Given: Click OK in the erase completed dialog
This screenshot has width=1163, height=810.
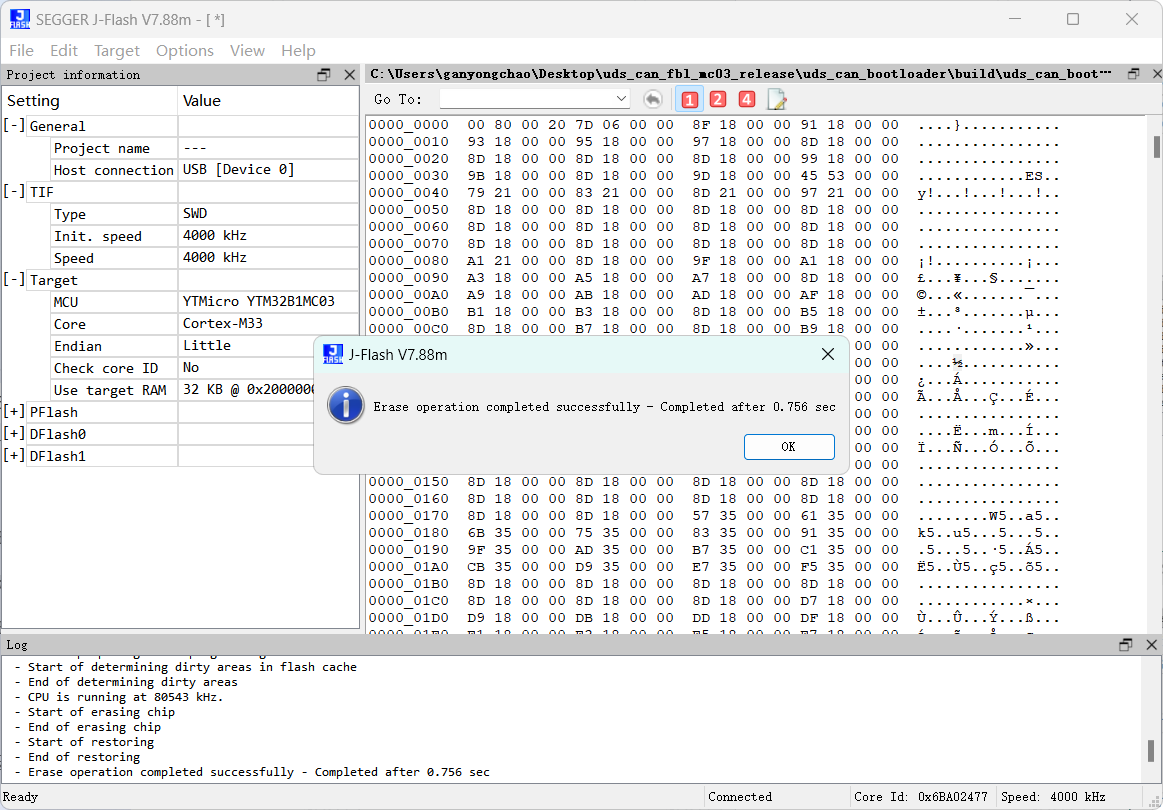Looking at the screenshot, I should pos(788,447).
